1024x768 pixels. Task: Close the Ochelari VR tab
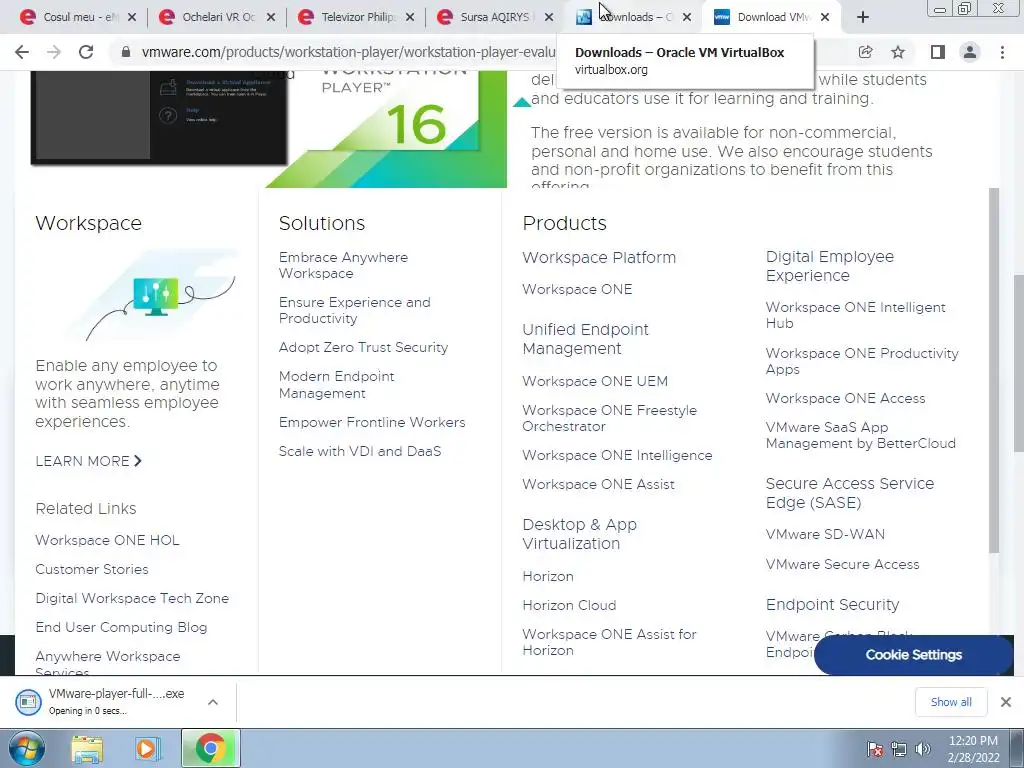click(x=271, y=17)
